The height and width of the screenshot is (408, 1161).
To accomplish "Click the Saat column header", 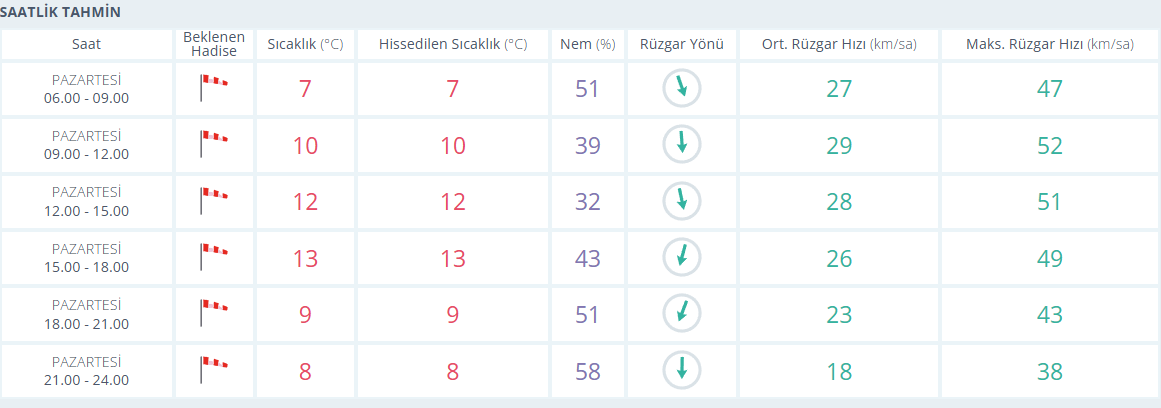I will coord(86,44).
